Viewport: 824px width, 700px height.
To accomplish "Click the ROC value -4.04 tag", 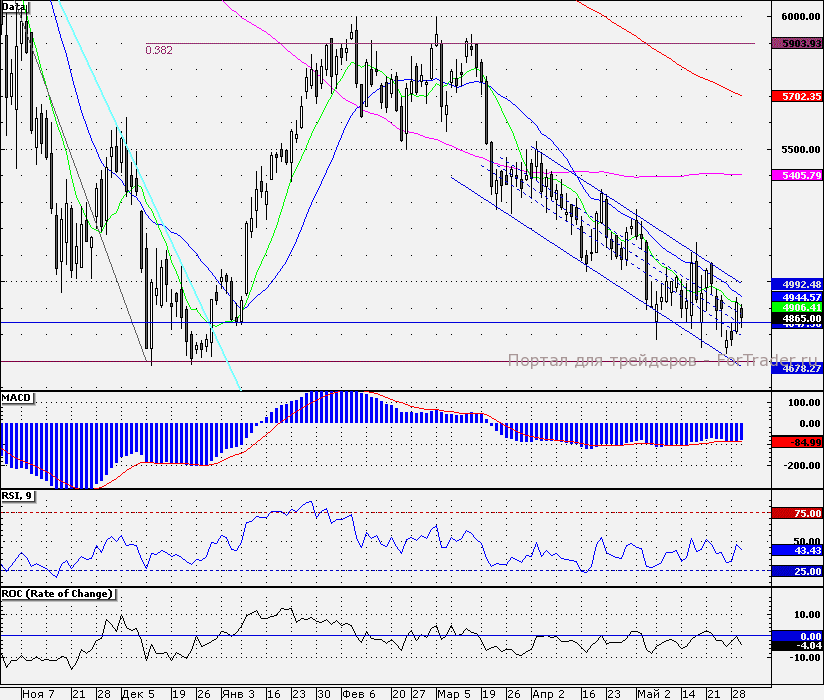I will [796, 646].
